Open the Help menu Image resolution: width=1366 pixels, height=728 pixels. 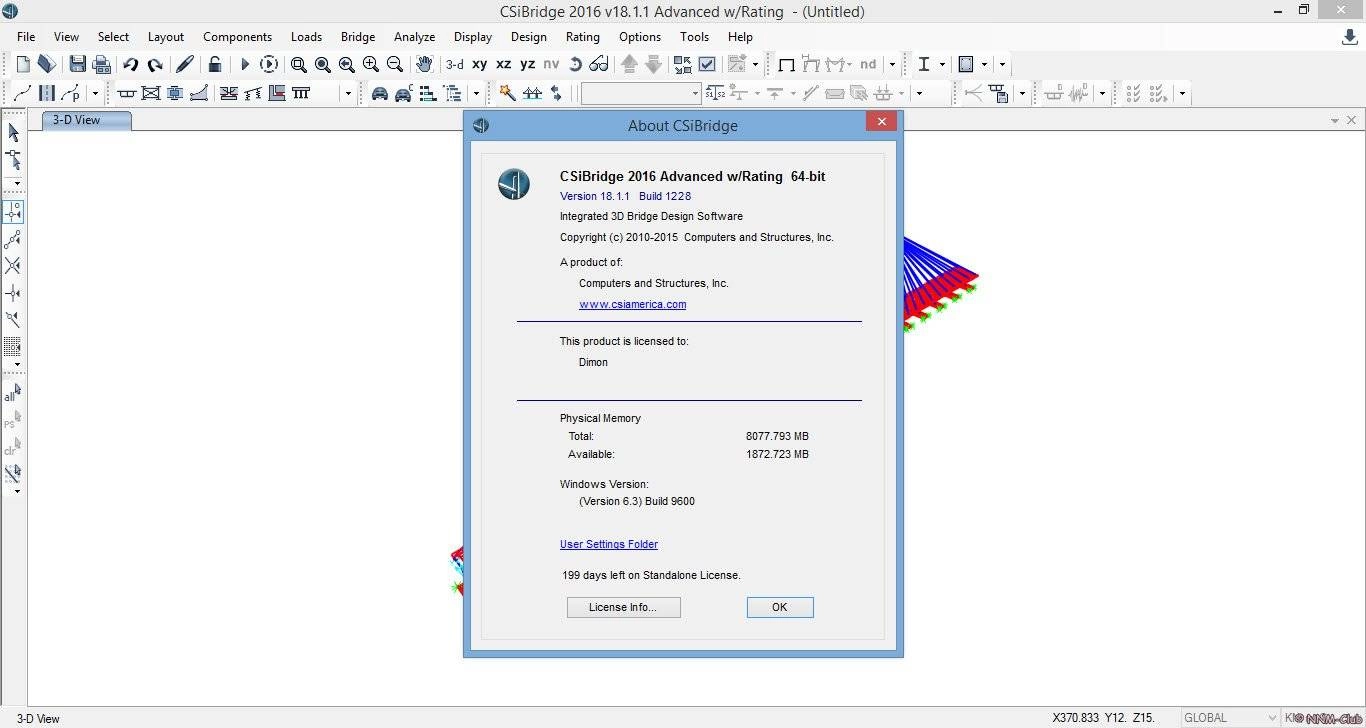(740, 36)
